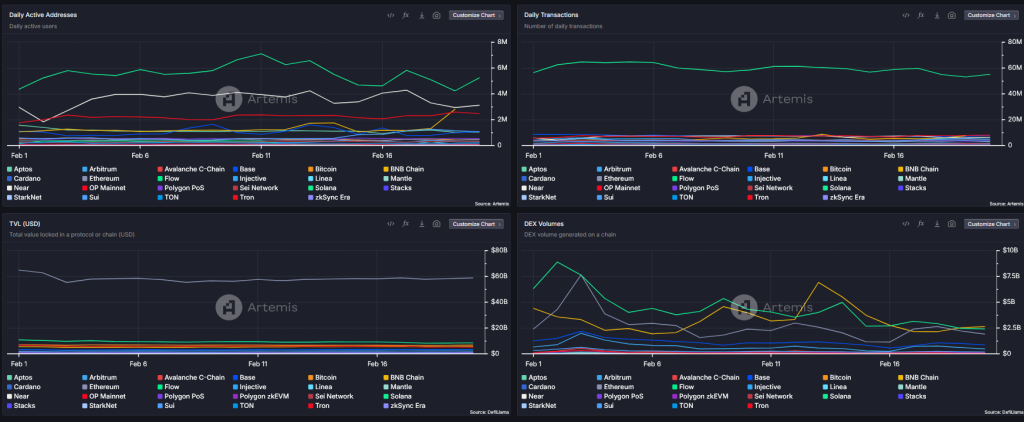Download the Daily Transactions chart data
Screen dimensions: 1024x422
(x=936, y=15)
